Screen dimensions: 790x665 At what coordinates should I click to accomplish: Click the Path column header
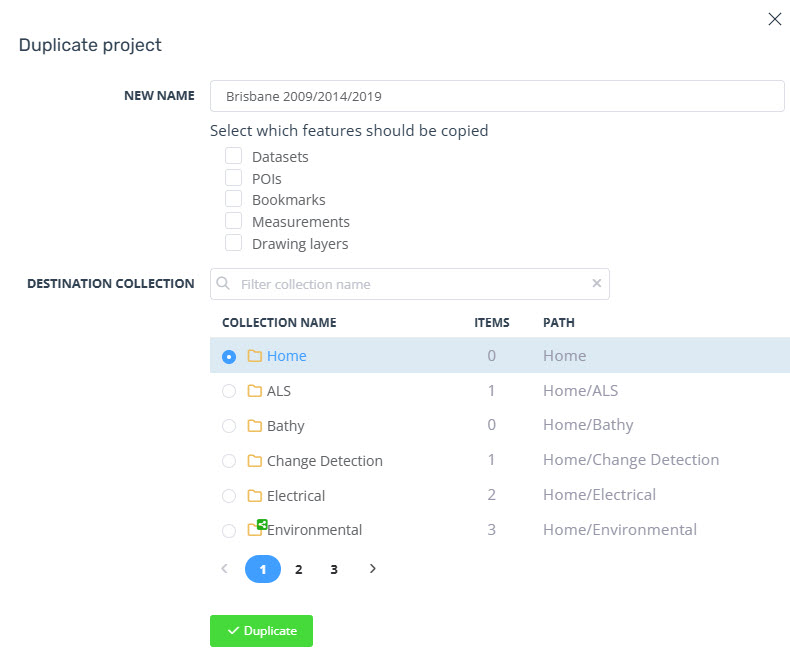559,322
